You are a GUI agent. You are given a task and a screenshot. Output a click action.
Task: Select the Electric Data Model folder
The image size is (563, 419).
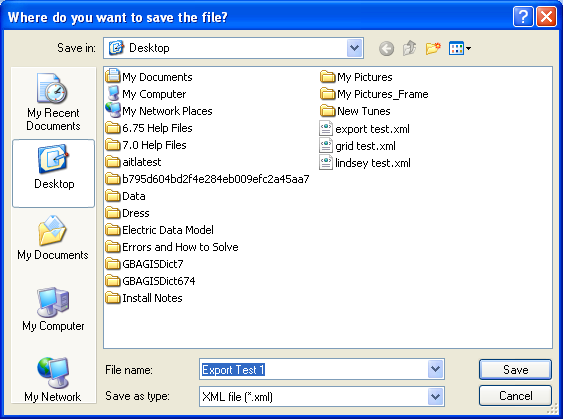coord(160,230)
